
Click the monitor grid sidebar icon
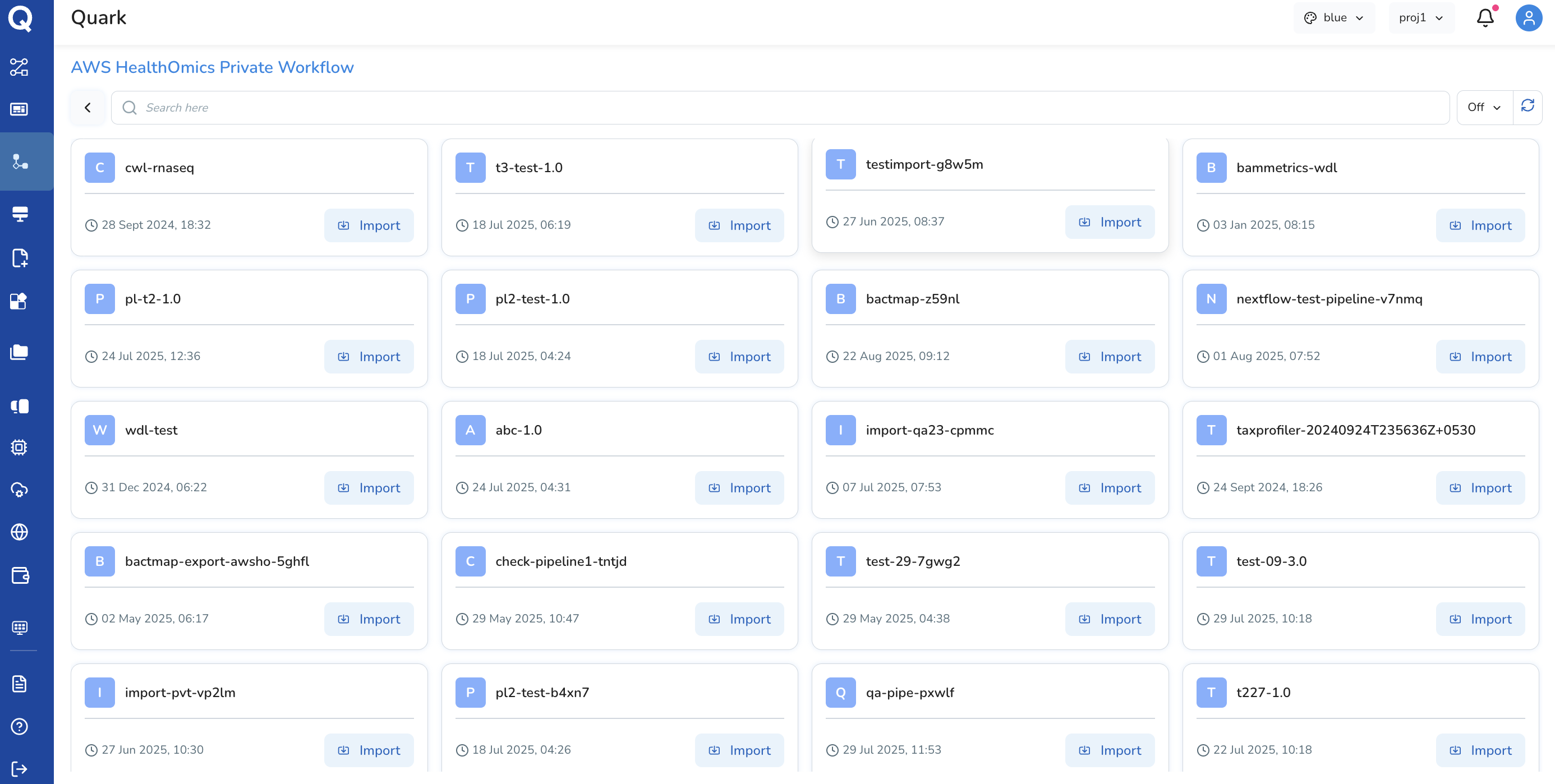[19, 628]
